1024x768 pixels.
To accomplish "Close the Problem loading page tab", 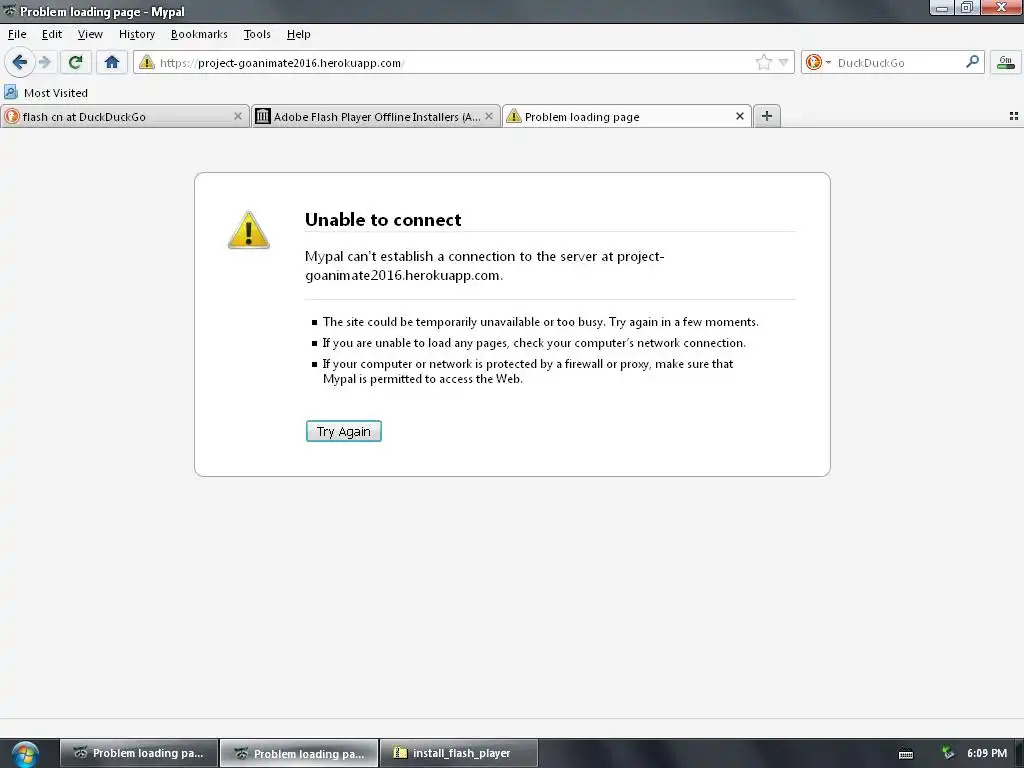I will coord(740,116).
